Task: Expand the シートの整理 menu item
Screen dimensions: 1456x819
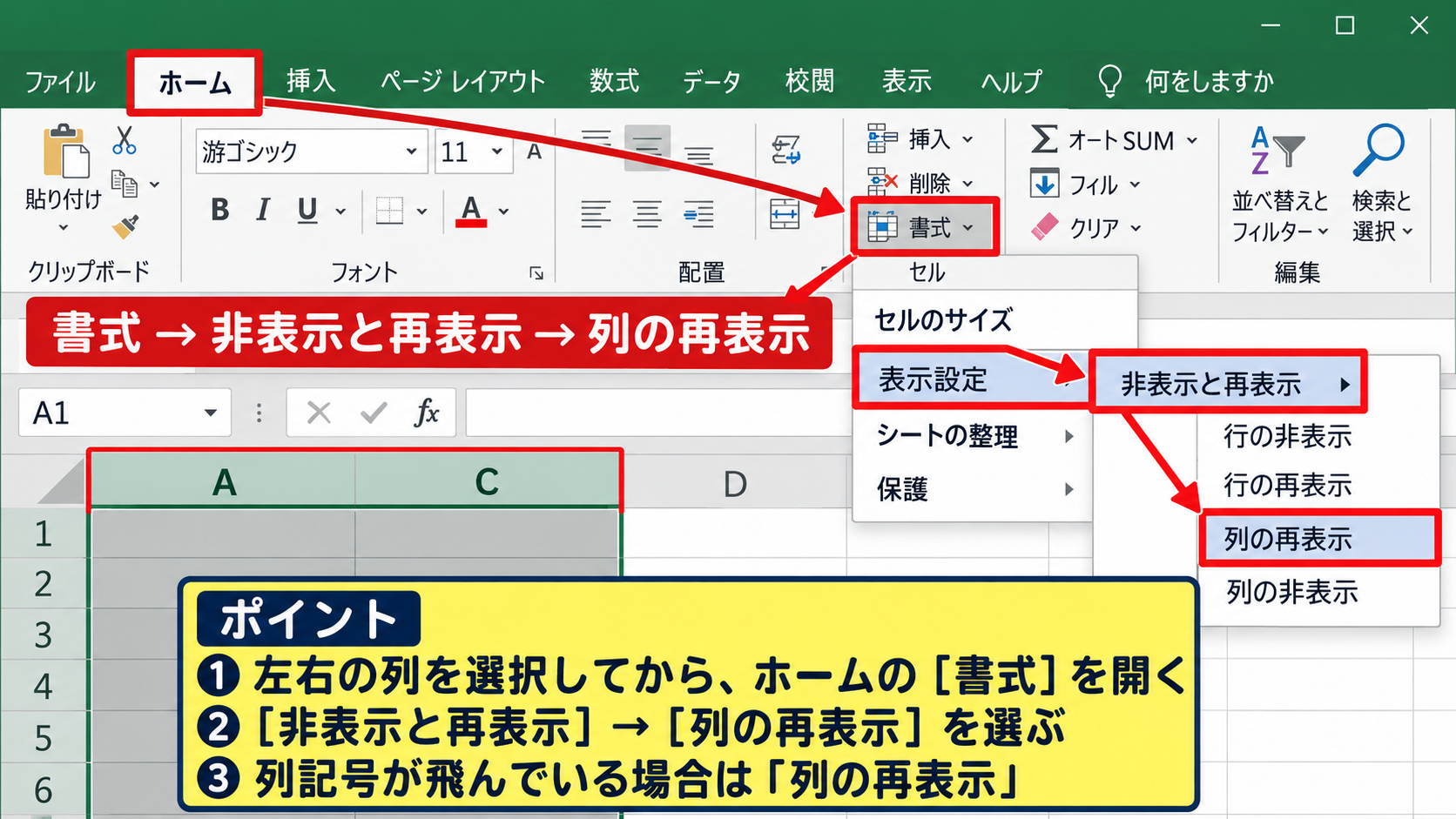Action: click(x=973, y=435)
